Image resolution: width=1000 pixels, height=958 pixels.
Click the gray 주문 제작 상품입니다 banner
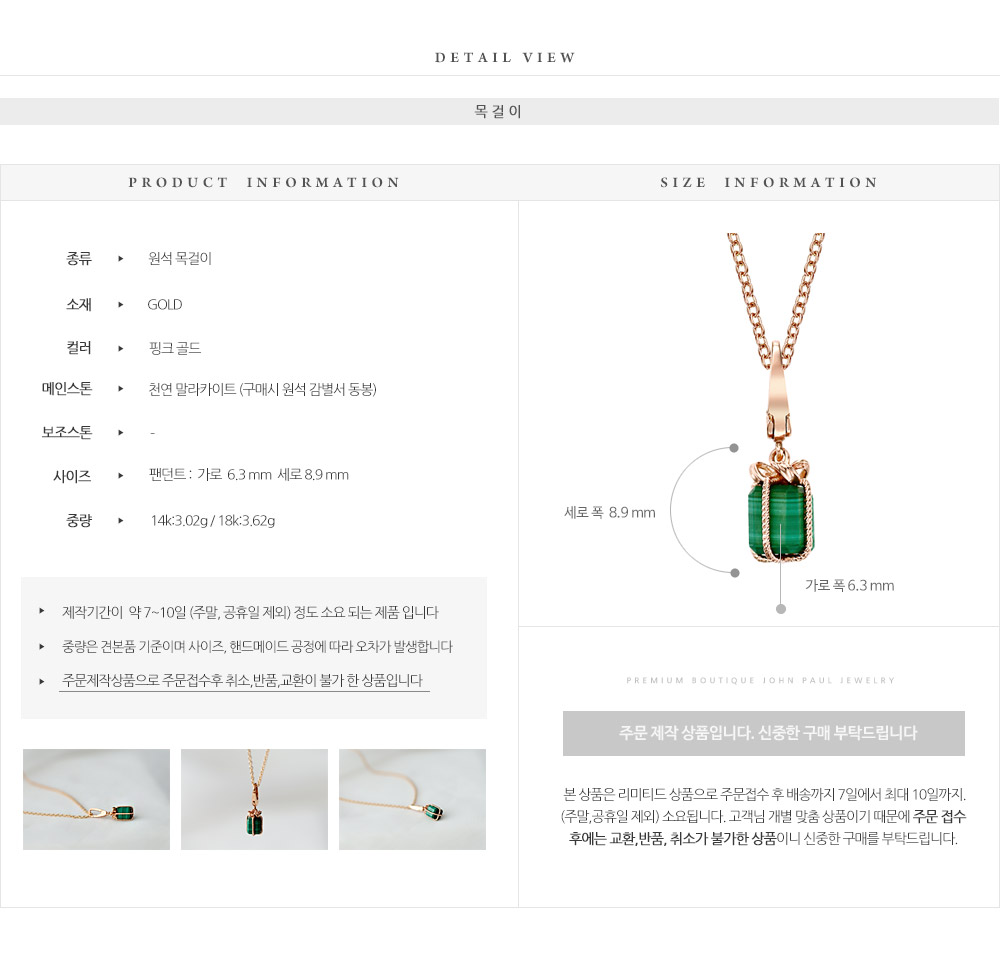click(x=763, y=733)
